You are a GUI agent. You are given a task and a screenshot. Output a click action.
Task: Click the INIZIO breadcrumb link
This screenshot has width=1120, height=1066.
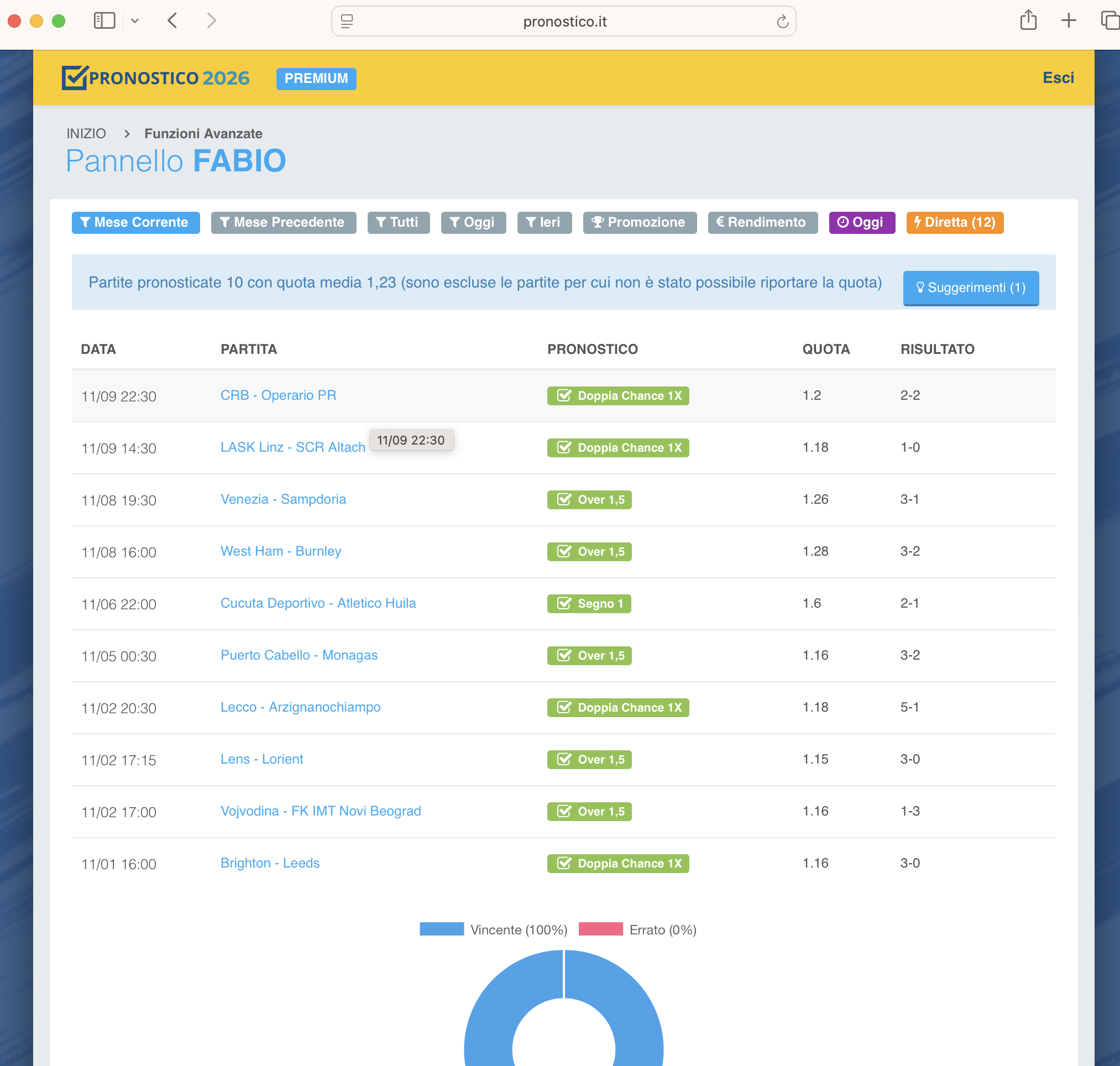86,134
